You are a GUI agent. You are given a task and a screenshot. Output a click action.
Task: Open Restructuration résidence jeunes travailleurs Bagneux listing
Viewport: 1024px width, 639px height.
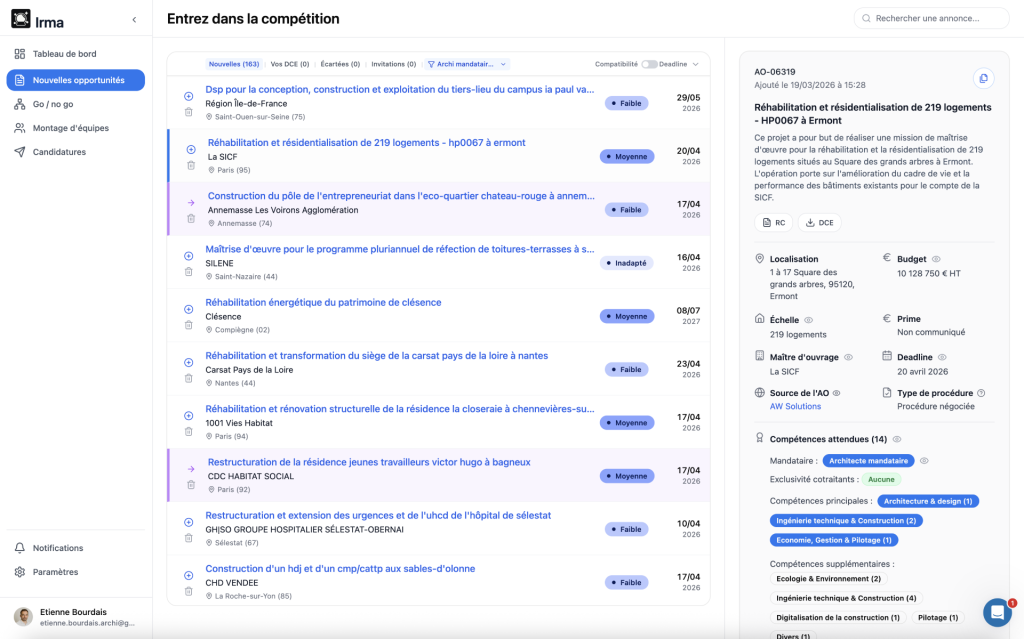(x=369, y=462)
